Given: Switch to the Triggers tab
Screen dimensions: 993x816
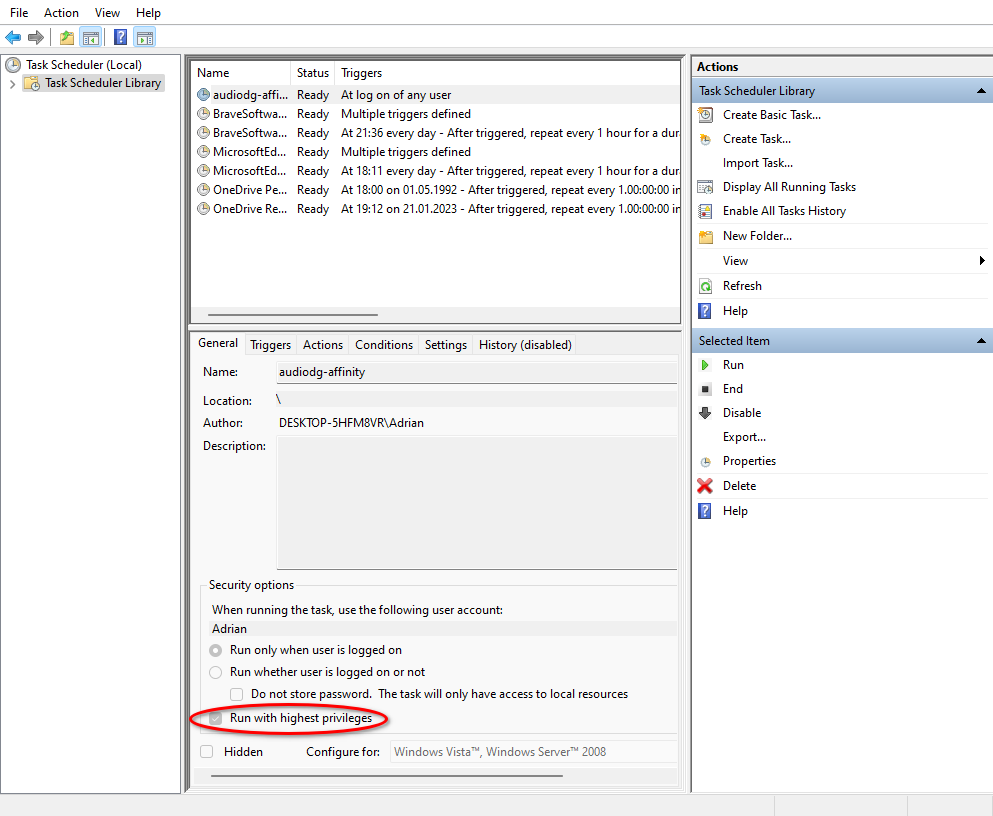Looking at the screenshot, I should tap(270, 344).
